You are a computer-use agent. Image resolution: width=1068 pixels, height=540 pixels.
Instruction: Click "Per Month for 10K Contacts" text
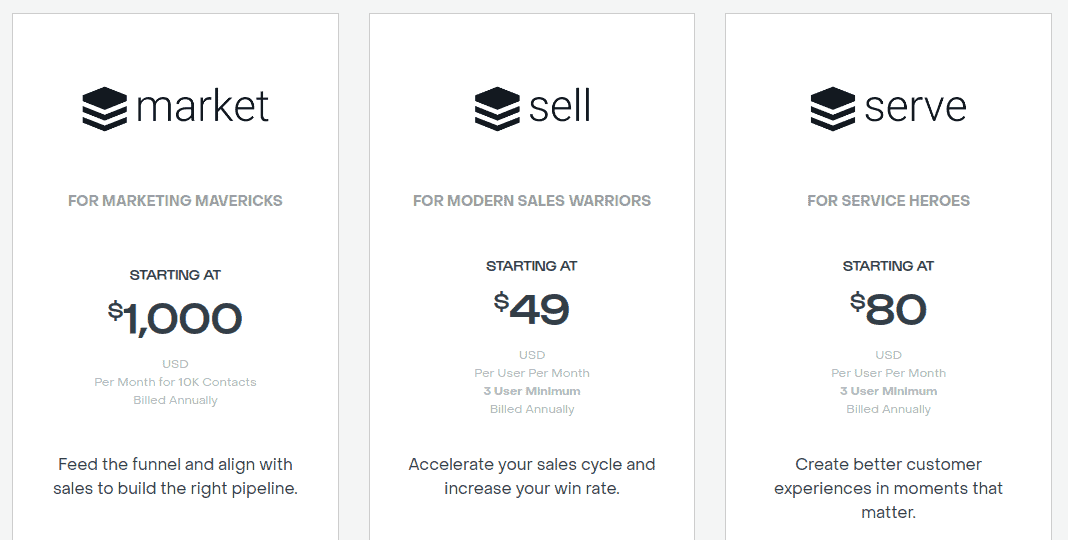click(175, 382)
